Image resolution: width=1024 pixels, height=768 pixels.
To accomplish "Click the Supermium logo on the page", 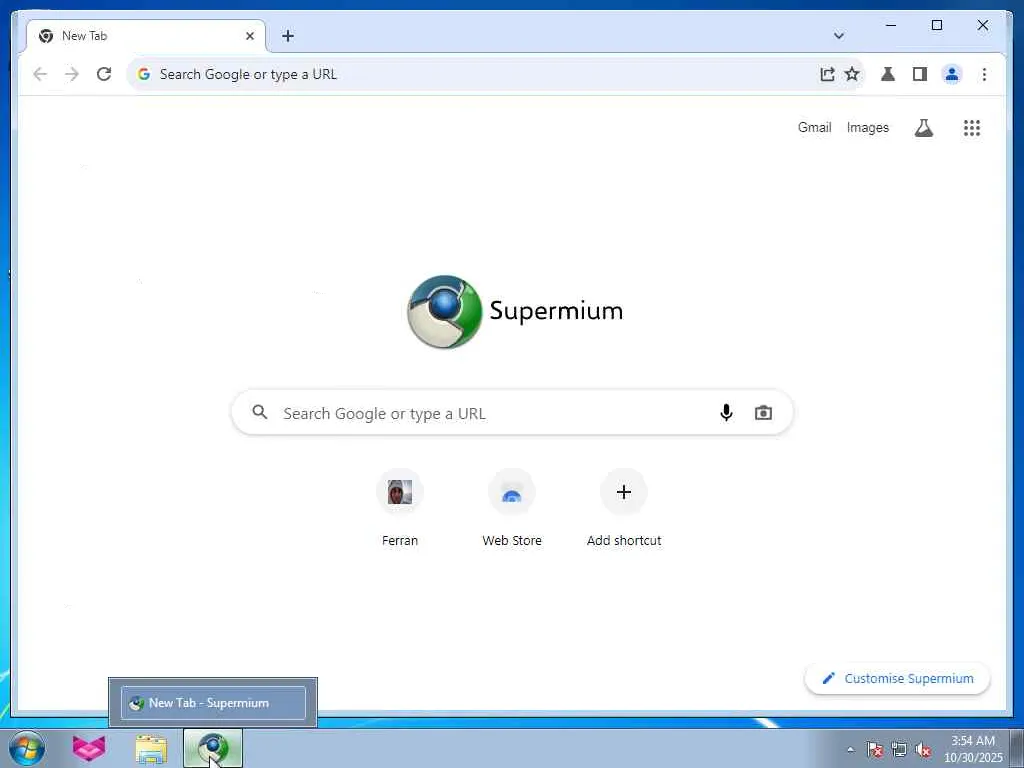I will (x=515, y=312).
